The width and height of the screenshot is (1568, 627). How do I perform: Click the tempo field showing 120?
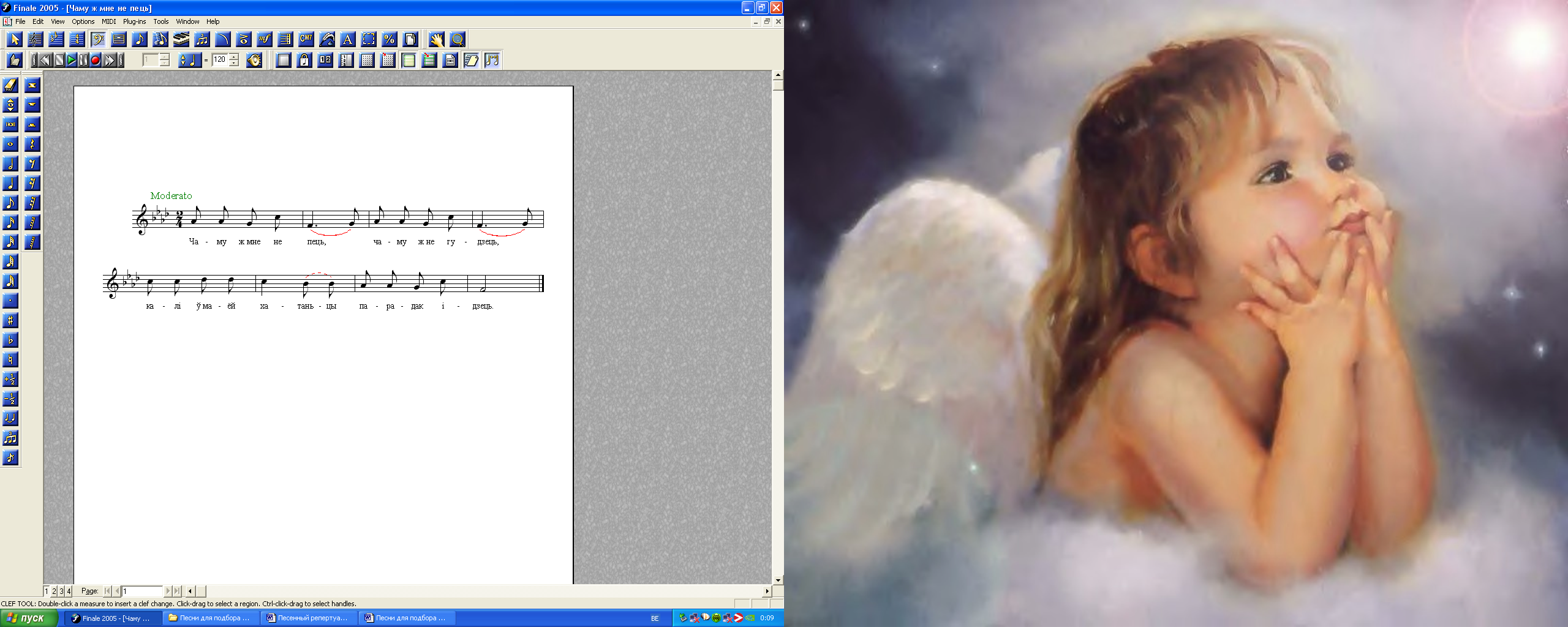click(220, 60)
